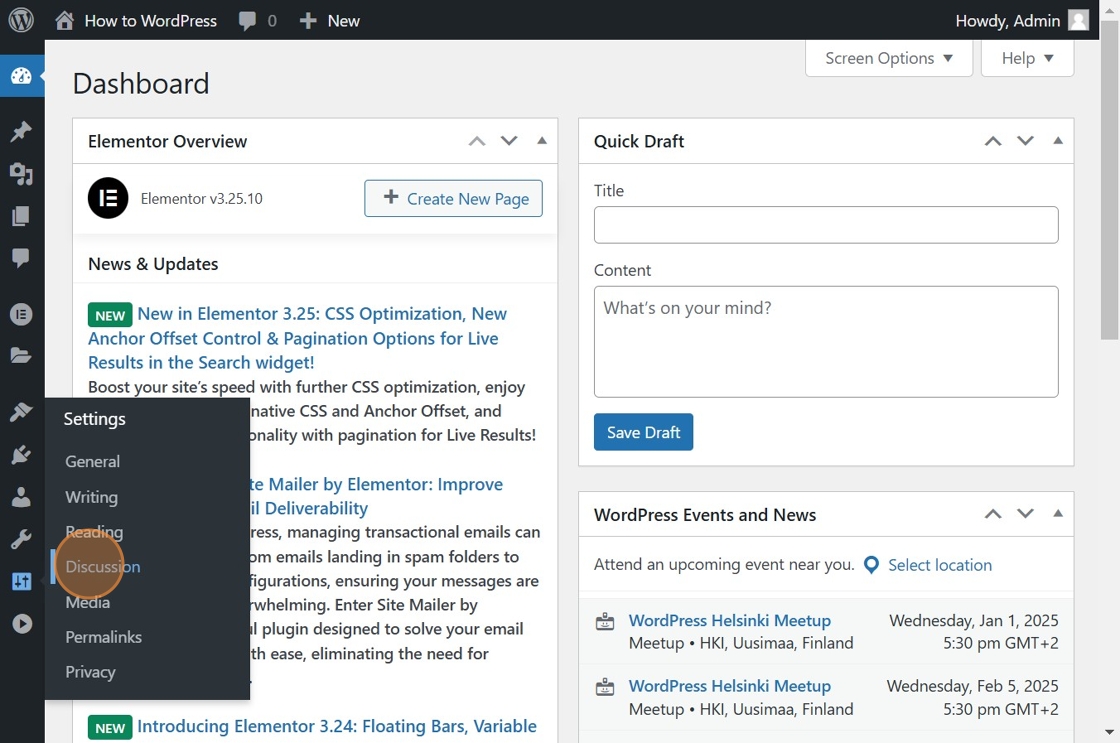Open the Settings sliders icon in sidebar

pyautogui.click(x=21, y=582)
